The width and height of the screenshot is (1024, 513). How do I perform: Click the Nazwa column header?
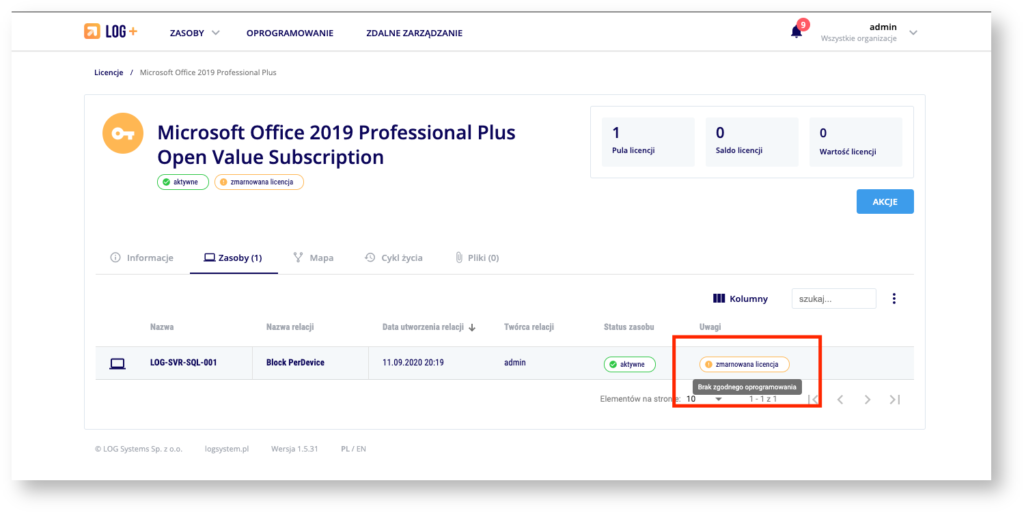tap(162, 327)
